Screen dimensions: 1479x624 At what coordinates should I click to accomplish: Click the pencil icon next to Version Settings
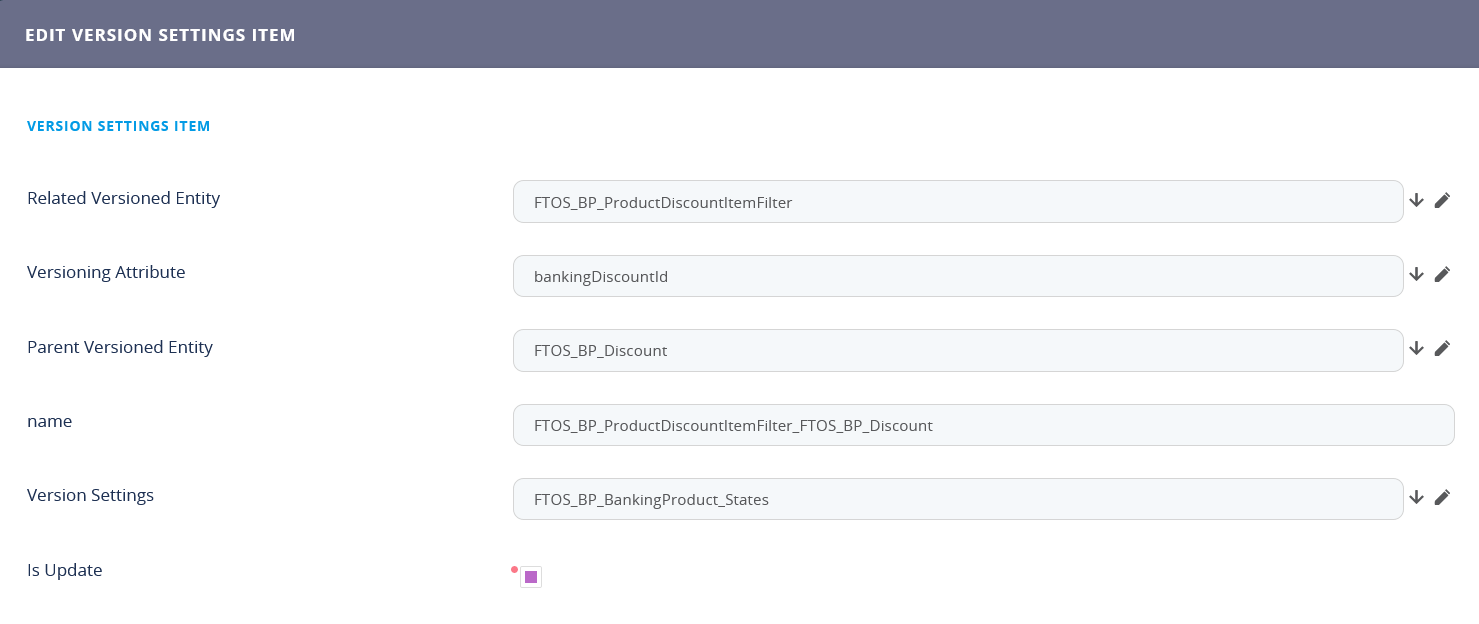[1442, 497]
